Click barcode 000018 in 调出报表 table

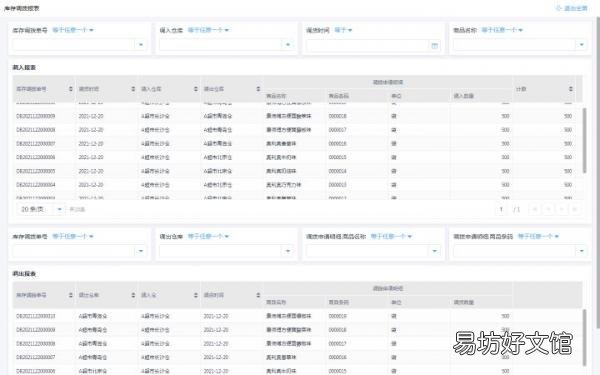coord(338,330)
